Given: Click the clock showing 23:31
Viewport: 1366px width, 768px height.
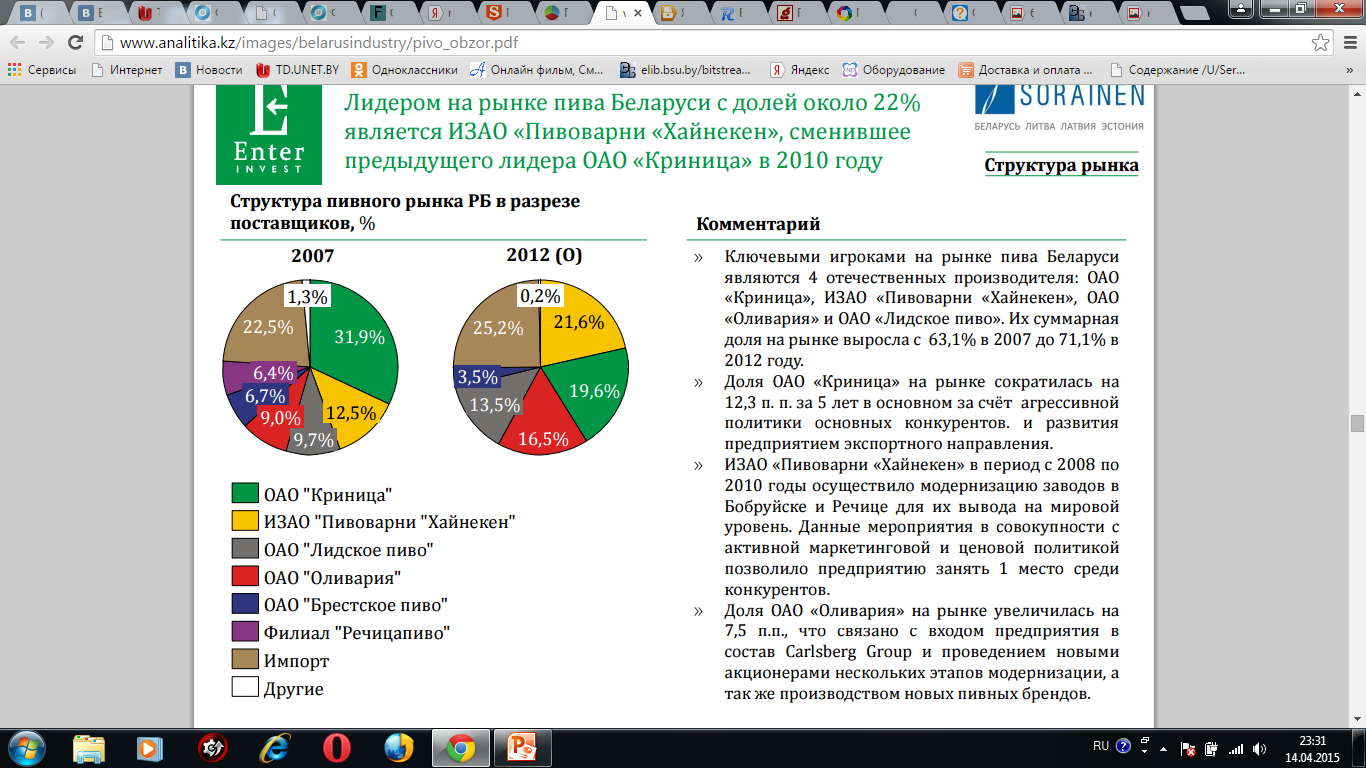Looking at the screenshot, I should pos(1312,748).
